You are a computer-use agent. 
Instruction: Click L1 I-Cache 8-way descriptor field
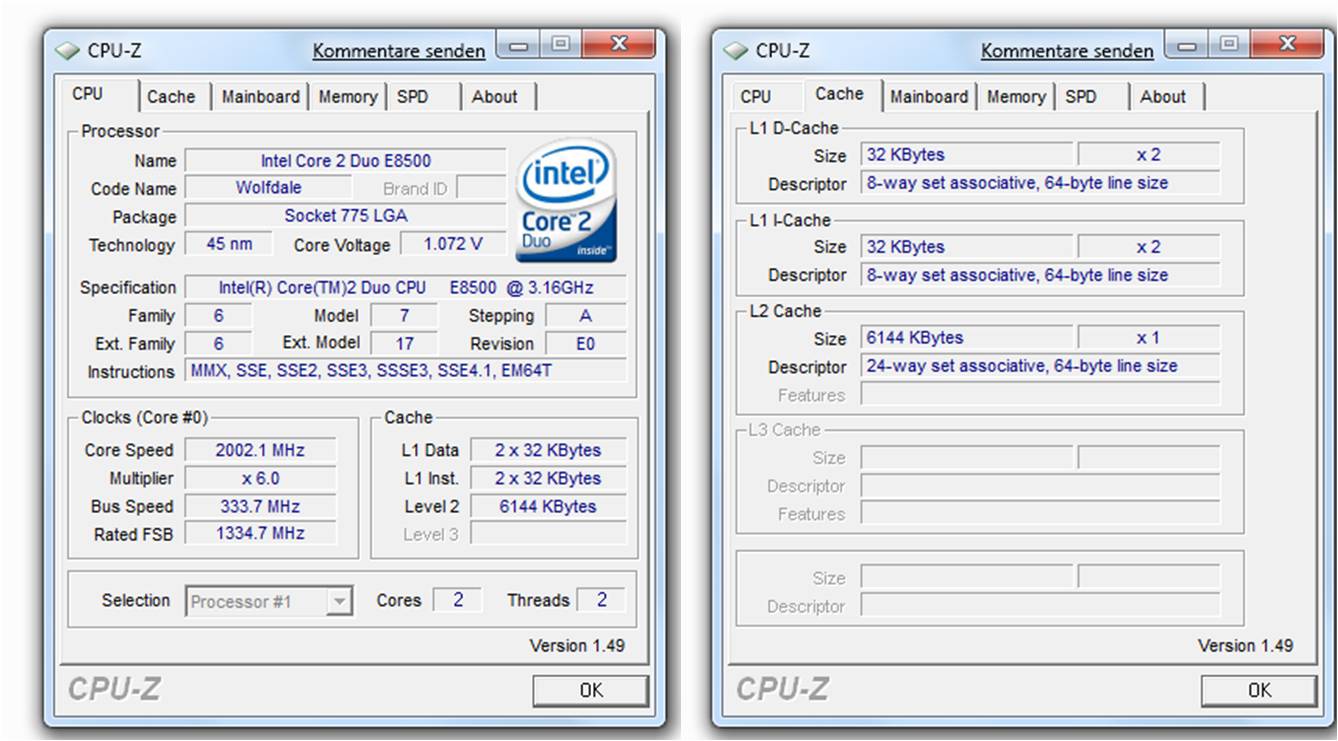tap(1040, 275)
